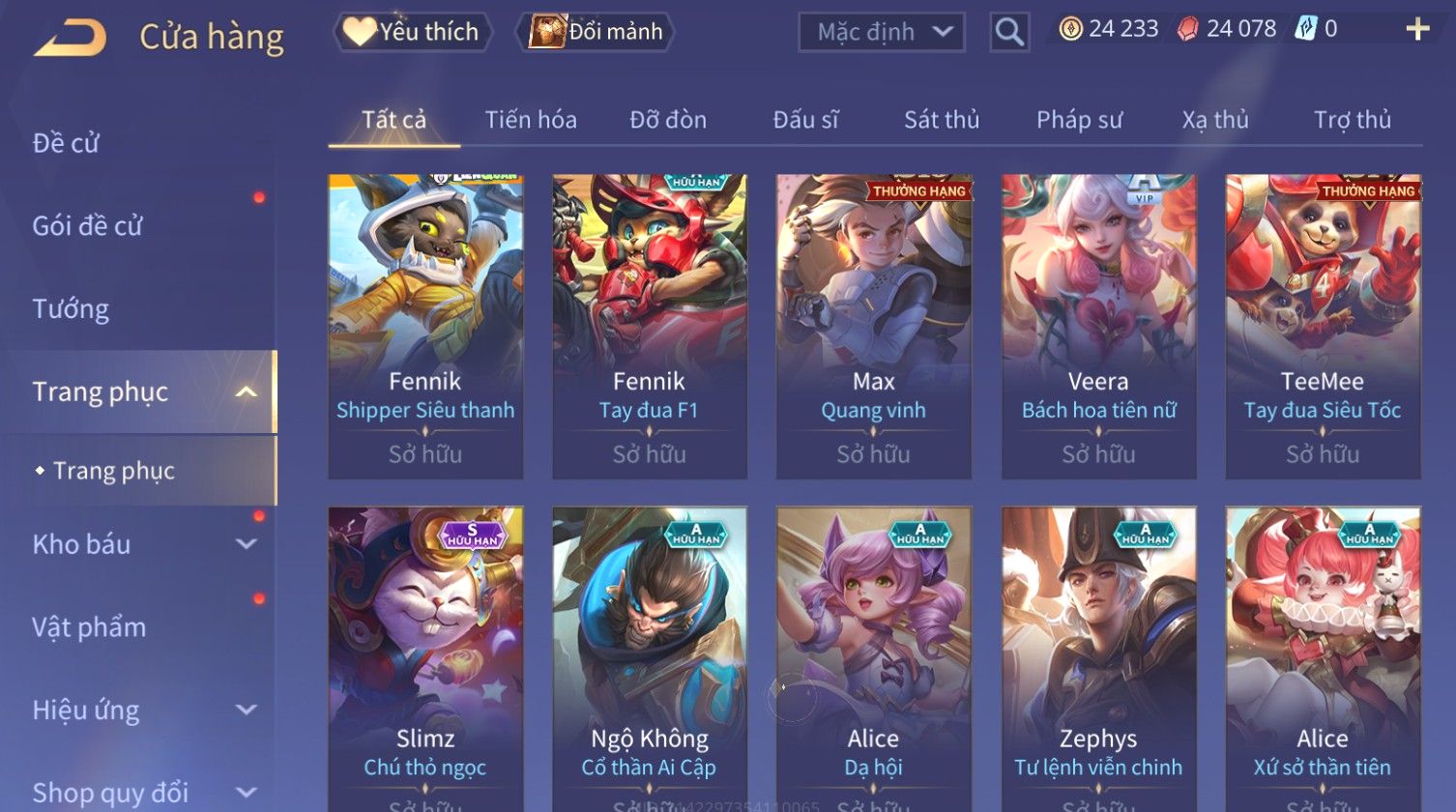Screen dimensions: 1456x812
Task: Select the Sát thủ tab
Action: (942, 120)
